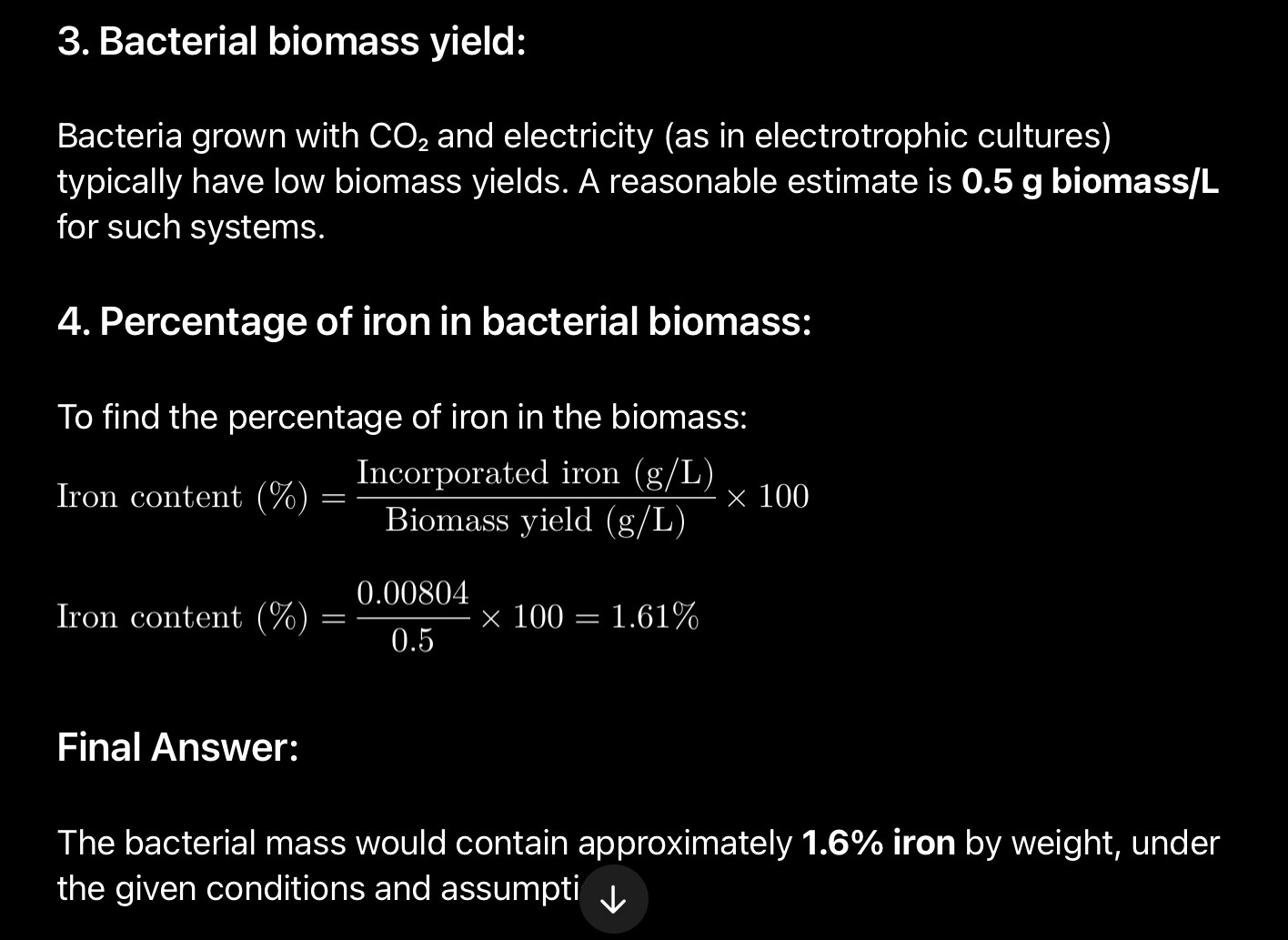This screenshot has width=1288, height=940.
Task: Click the bold "0.5 g biomass/L" text
Action: click(x=1090, y=182)
